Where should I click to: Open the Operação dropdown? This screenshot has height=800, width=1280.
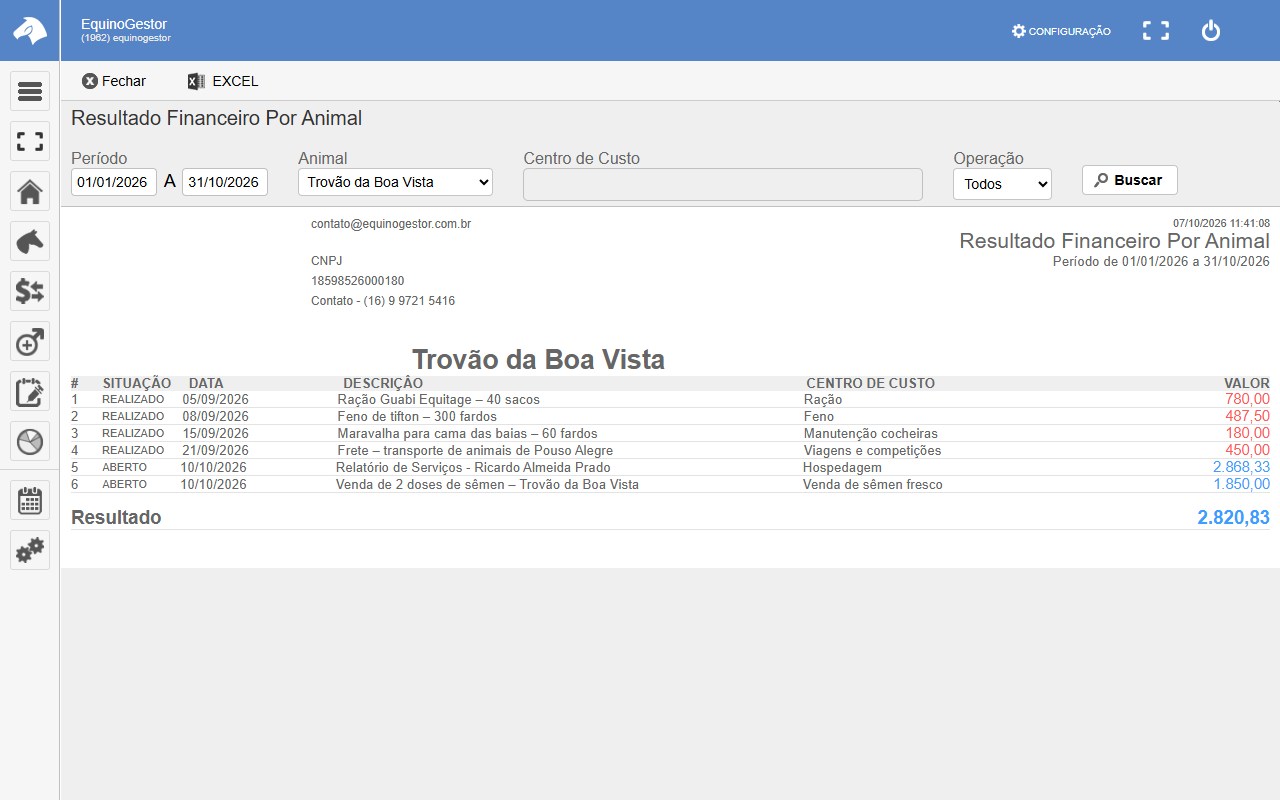[x=1002, y=184]
